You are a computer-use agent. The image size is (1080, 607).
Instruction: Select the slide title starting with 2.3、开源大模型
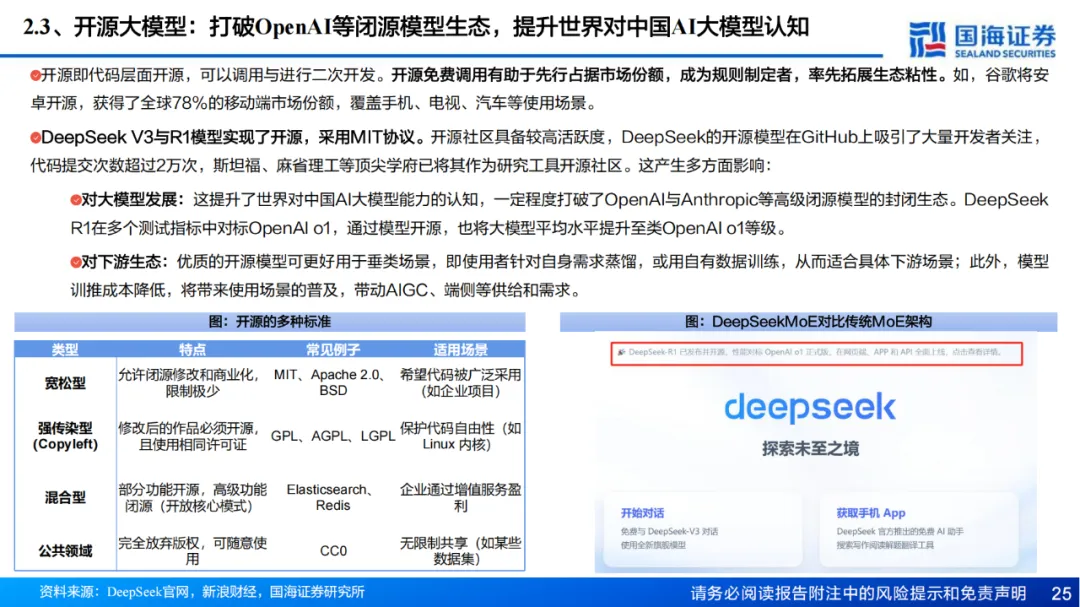click(416, 28)
